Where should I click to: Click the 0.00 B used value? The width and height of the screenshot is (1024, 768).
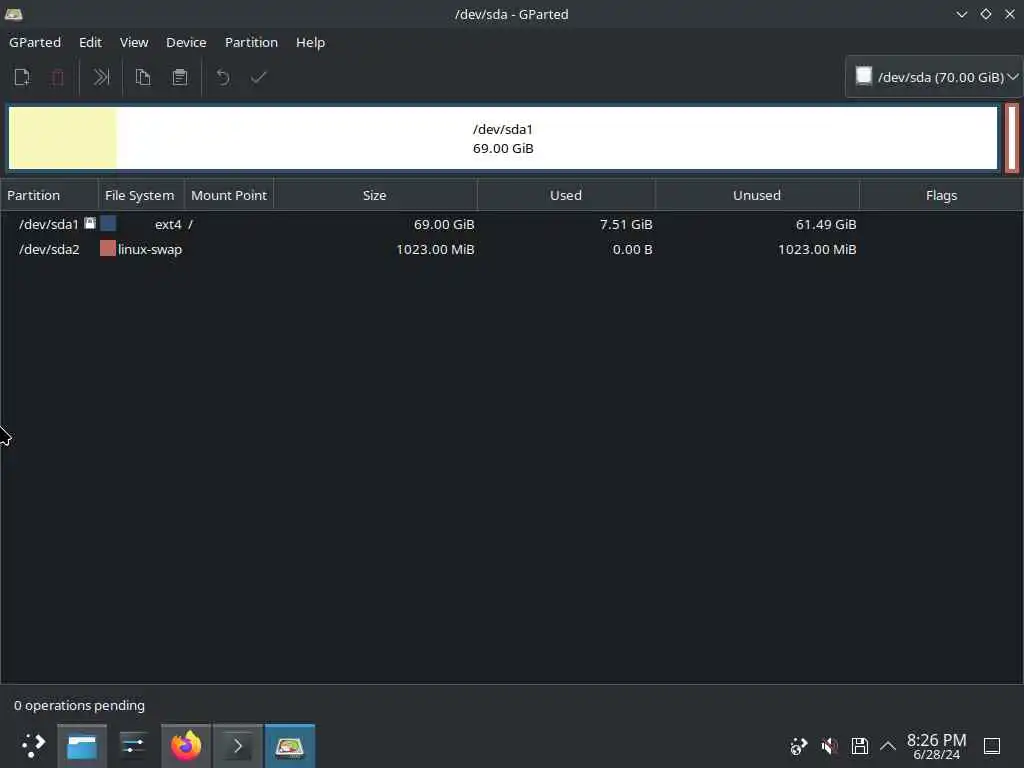click(632, 249)
